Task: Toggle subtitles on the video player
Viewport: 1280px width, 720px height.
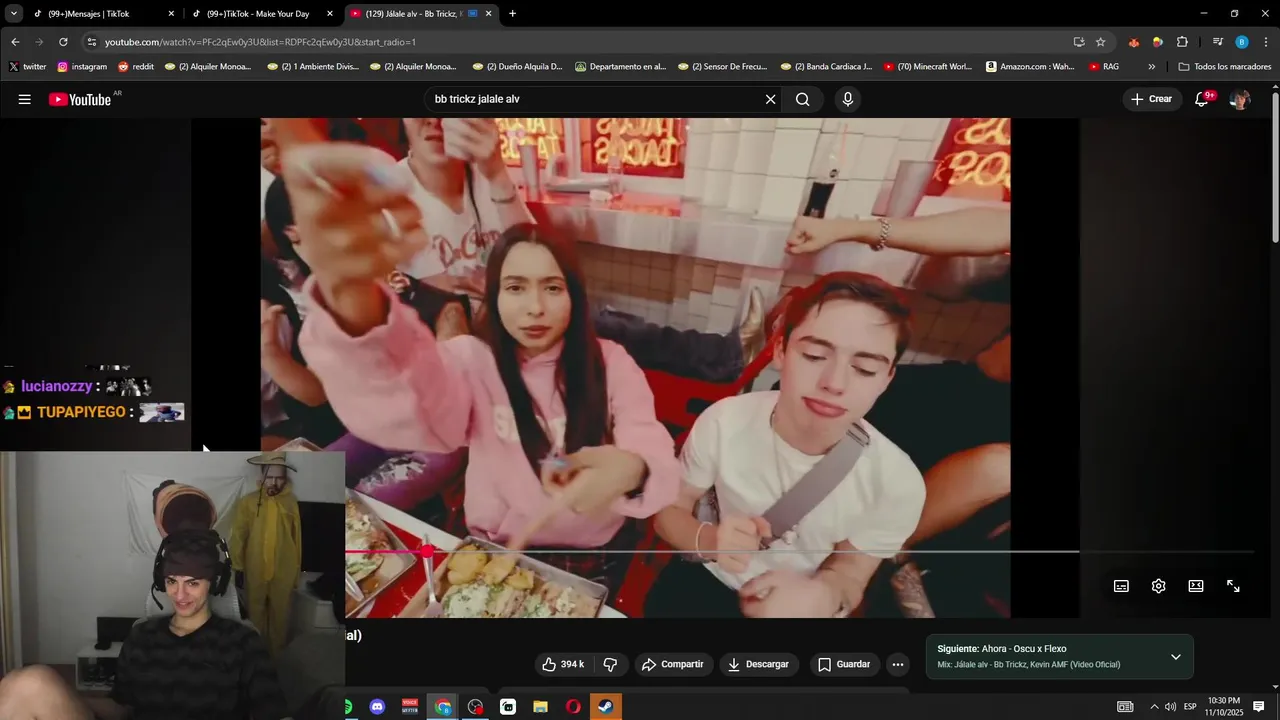Action: [1121, 586]
